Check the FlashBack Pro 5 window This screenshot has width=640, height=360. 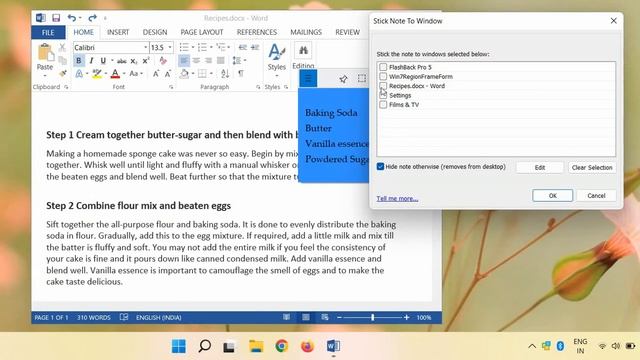point(383,67)
